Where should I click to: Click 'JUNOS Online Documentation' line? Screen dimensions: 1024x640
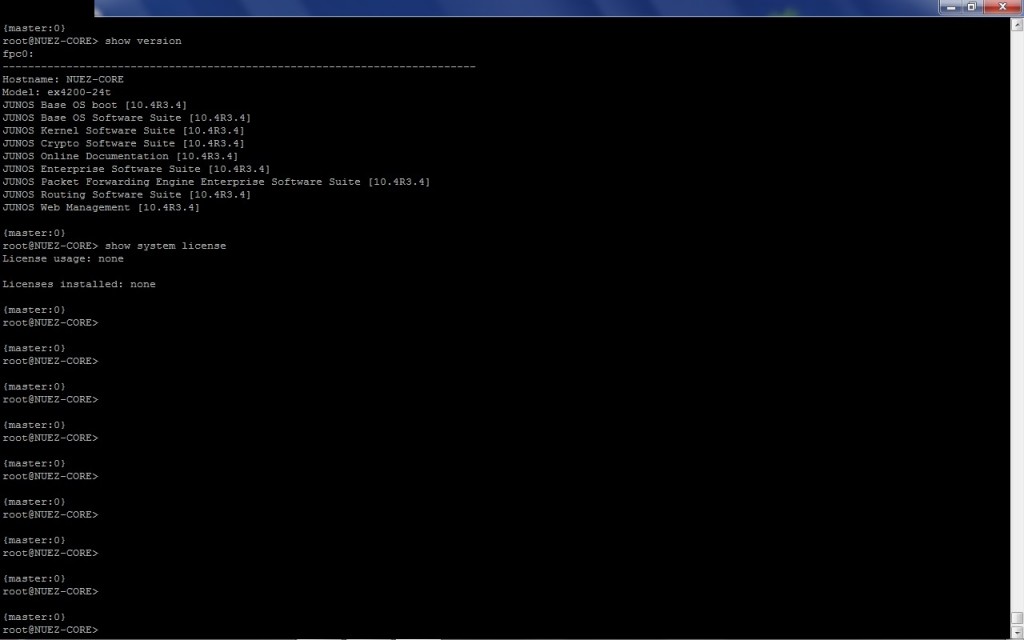point(120,156)
